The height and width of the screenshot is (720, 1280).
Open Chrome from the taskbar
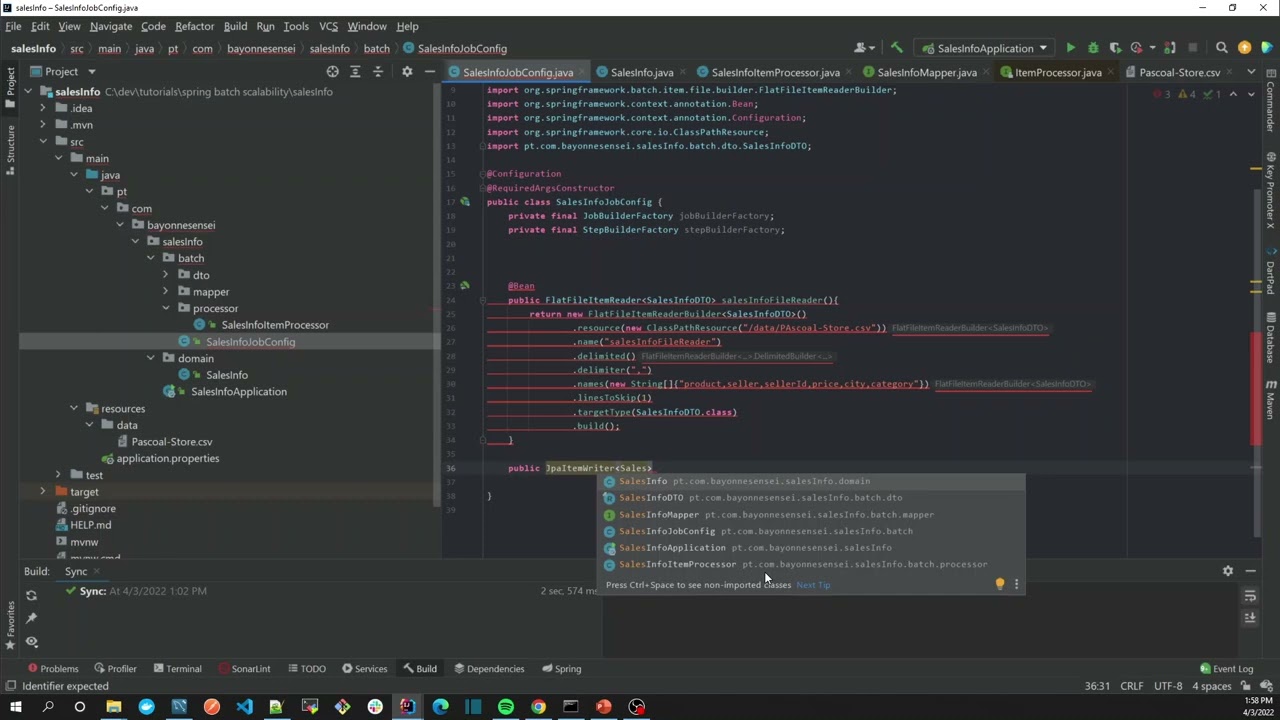[538, 707]
